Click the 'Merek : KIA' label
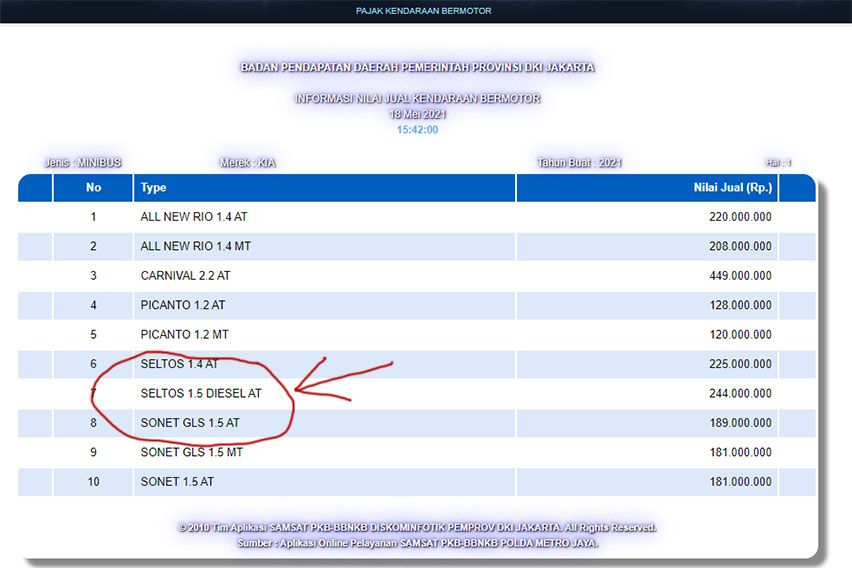The height and width of the screenshot is (568, 852). 247,162
